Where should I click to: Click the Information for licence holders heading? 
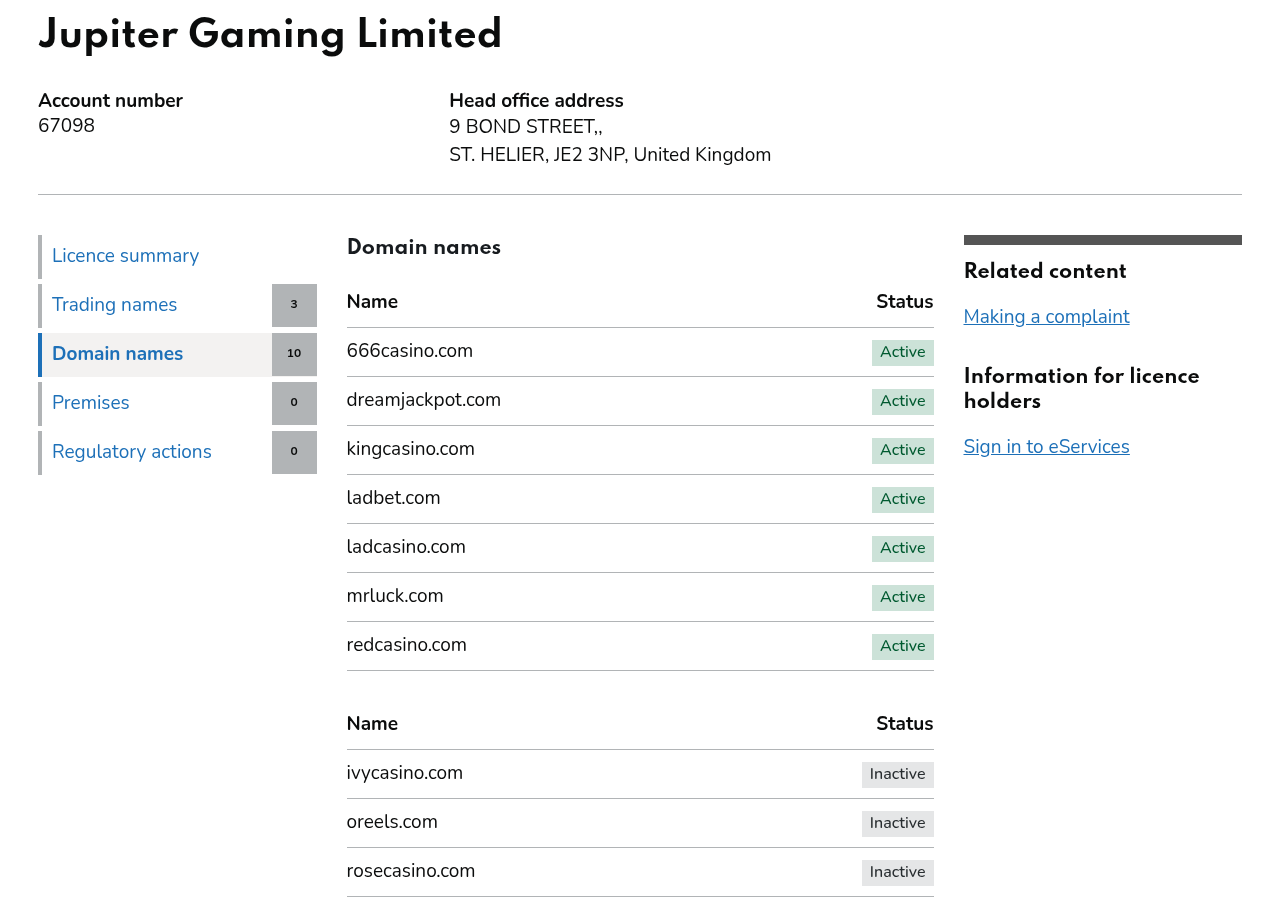tap(1082, 389)
